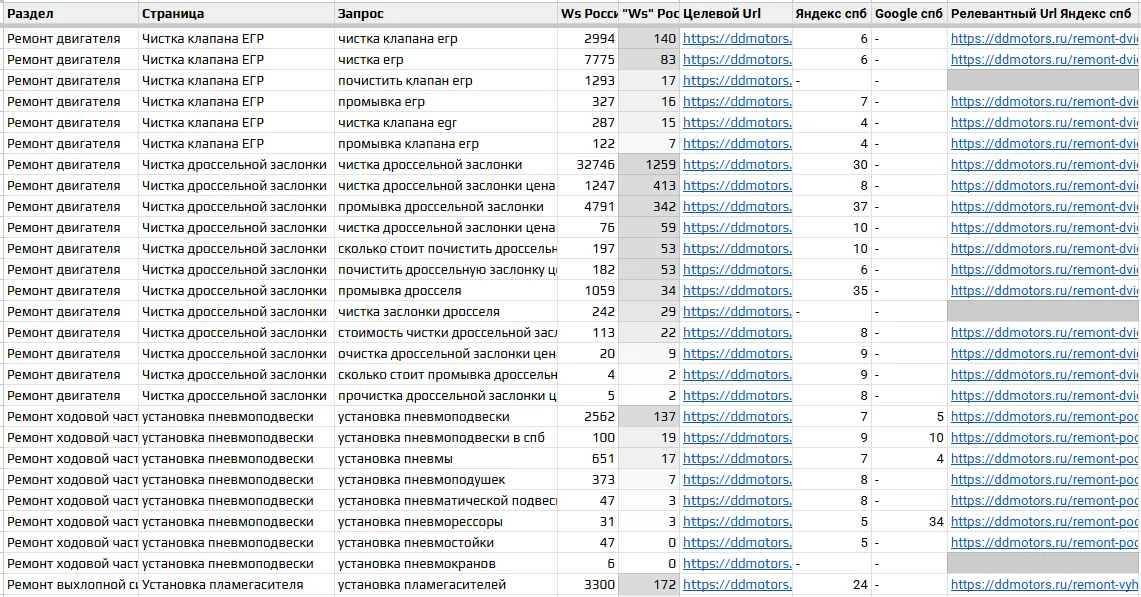Screen dimensions: 1141x597
Task: Select the "Раздел" column header
Action: pyautogui.click(x=71, y=13)
